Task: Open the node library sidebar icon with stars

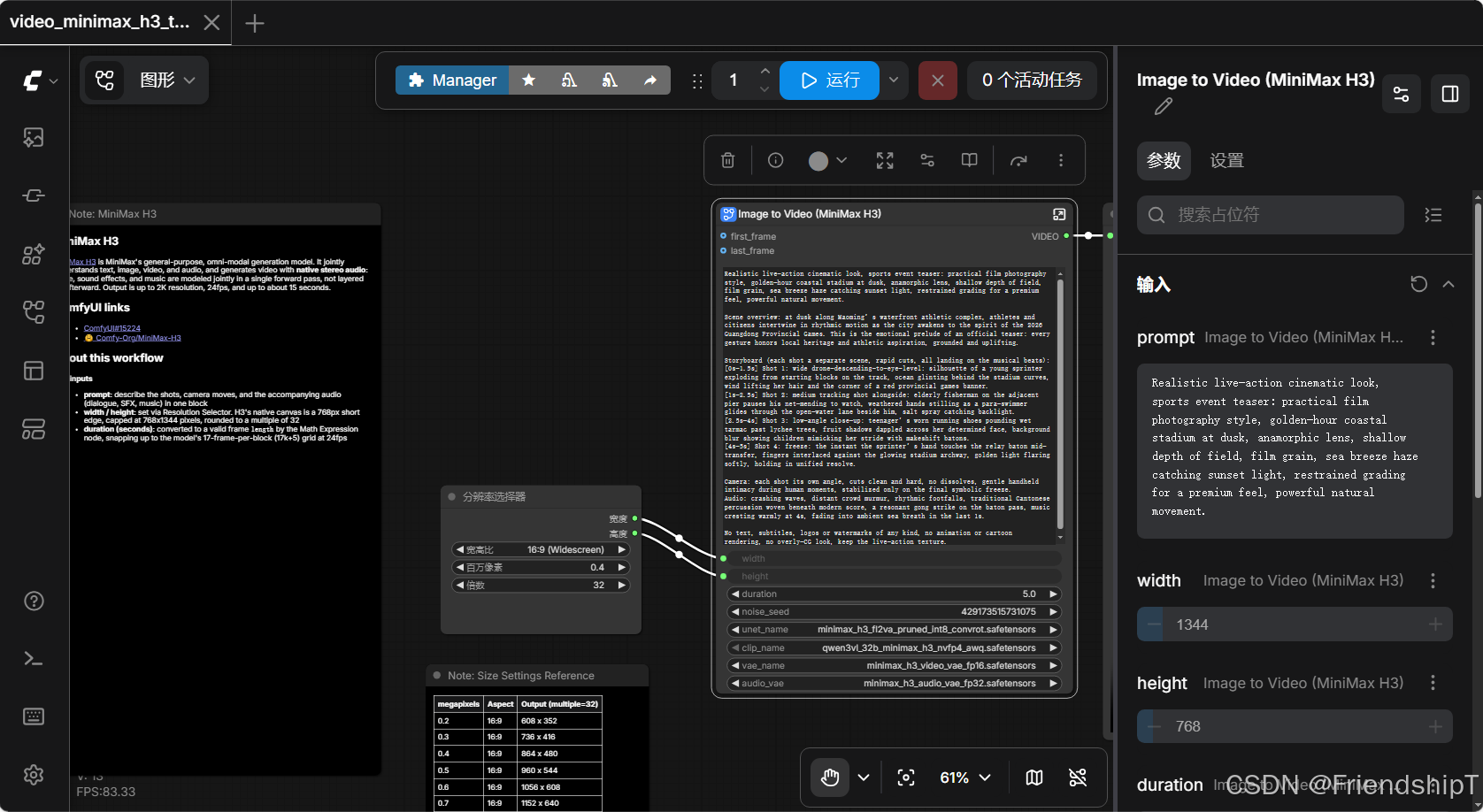Action: (34, 255)
